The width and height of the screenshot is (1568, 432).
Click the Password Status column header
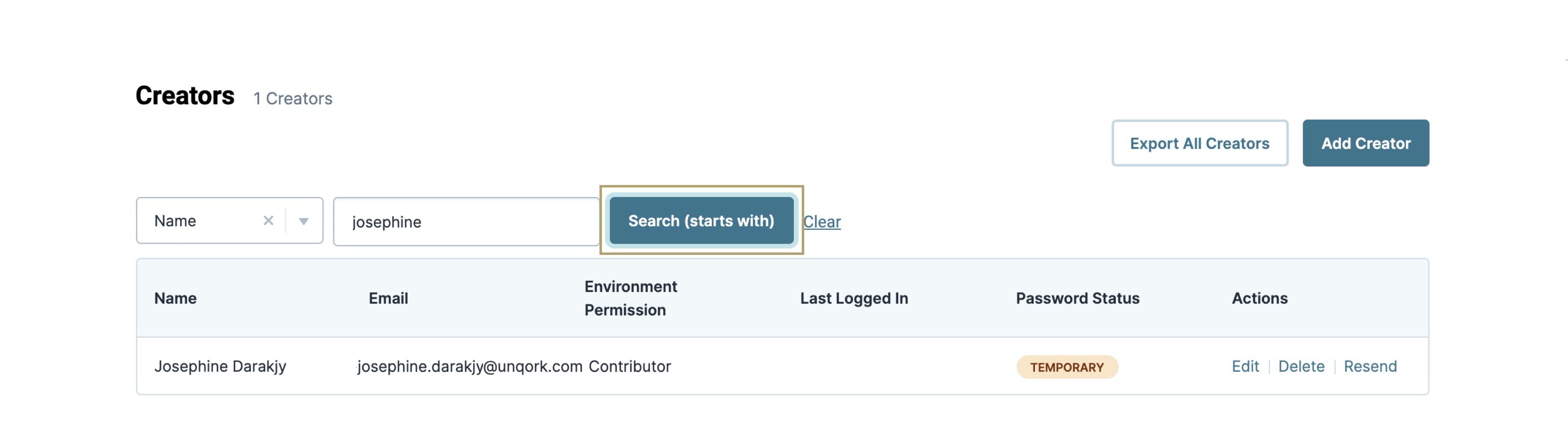coord(1077,298)
